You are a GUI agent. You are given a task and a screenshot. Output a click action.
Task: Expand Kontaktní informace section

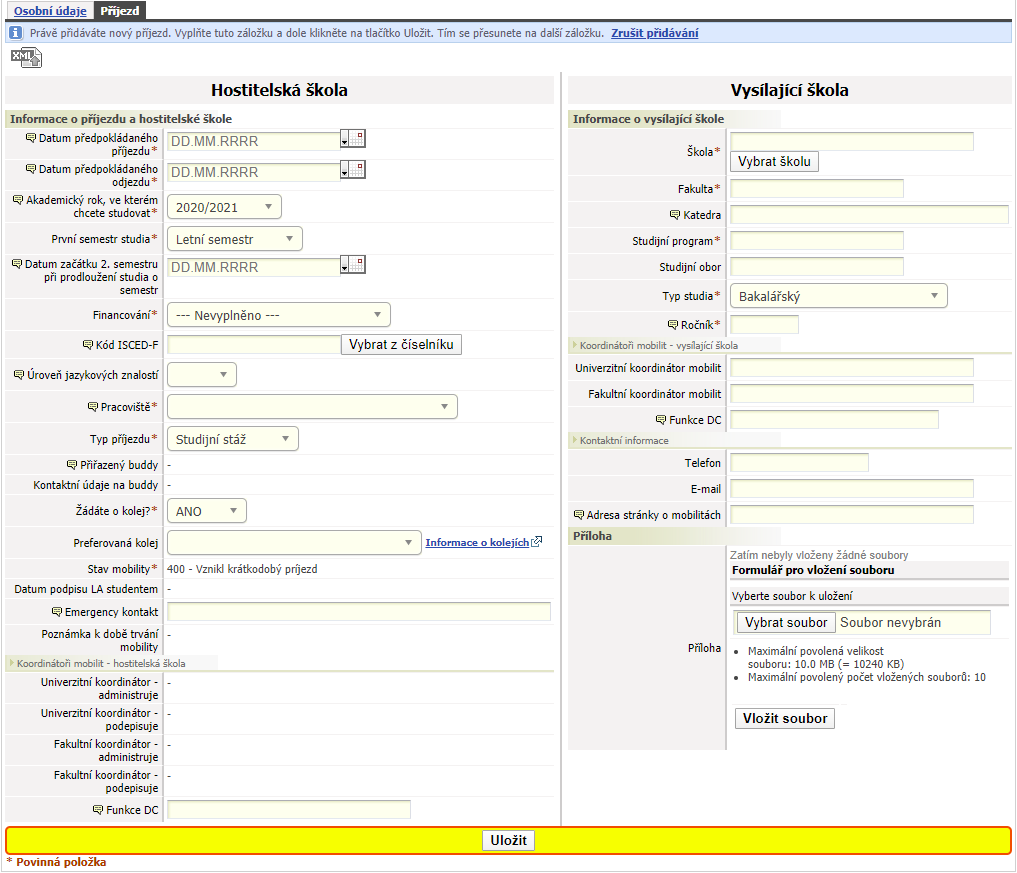[620, 440]
